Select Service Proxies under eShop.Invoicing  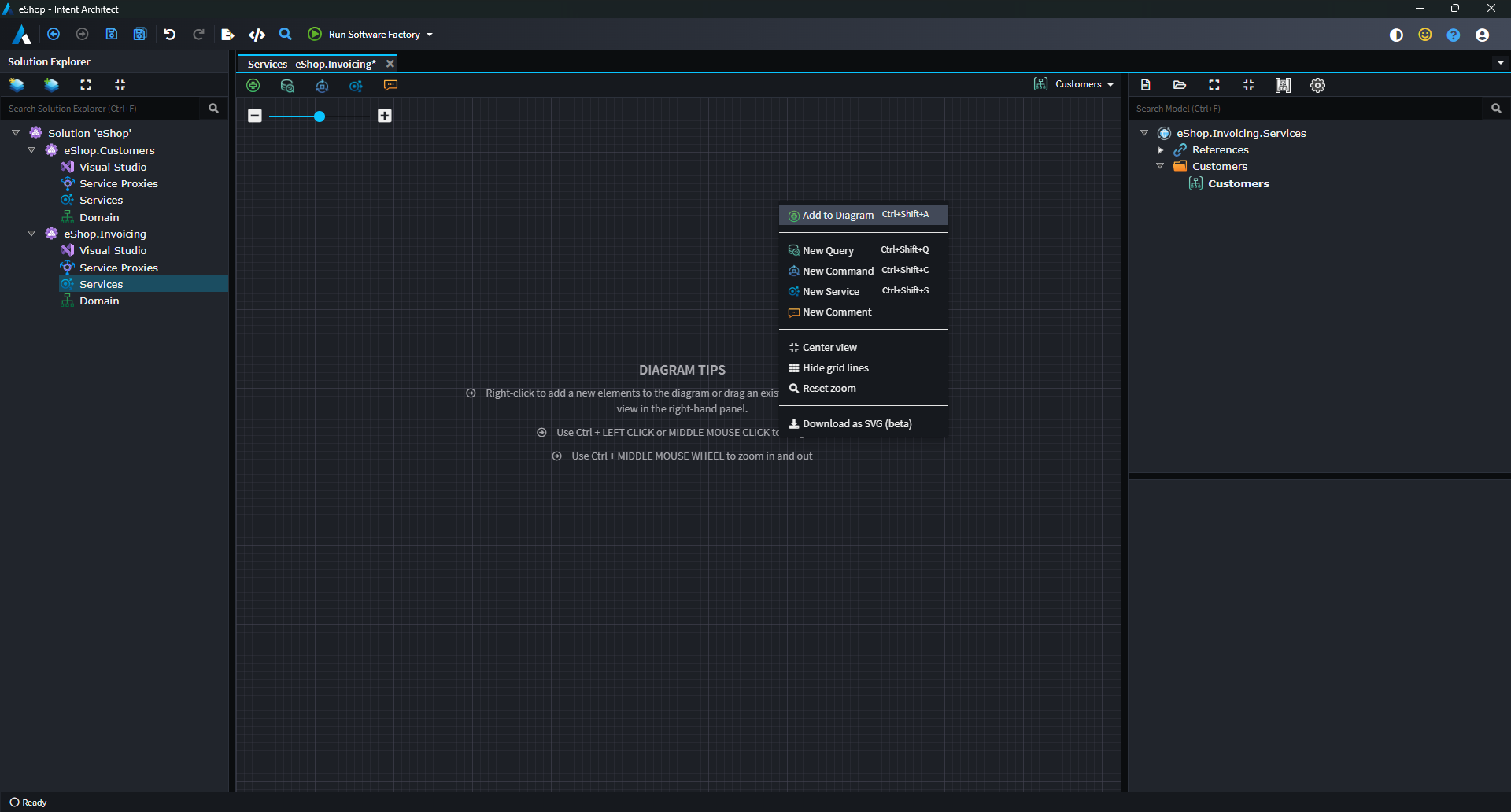(x=118, y=268)
